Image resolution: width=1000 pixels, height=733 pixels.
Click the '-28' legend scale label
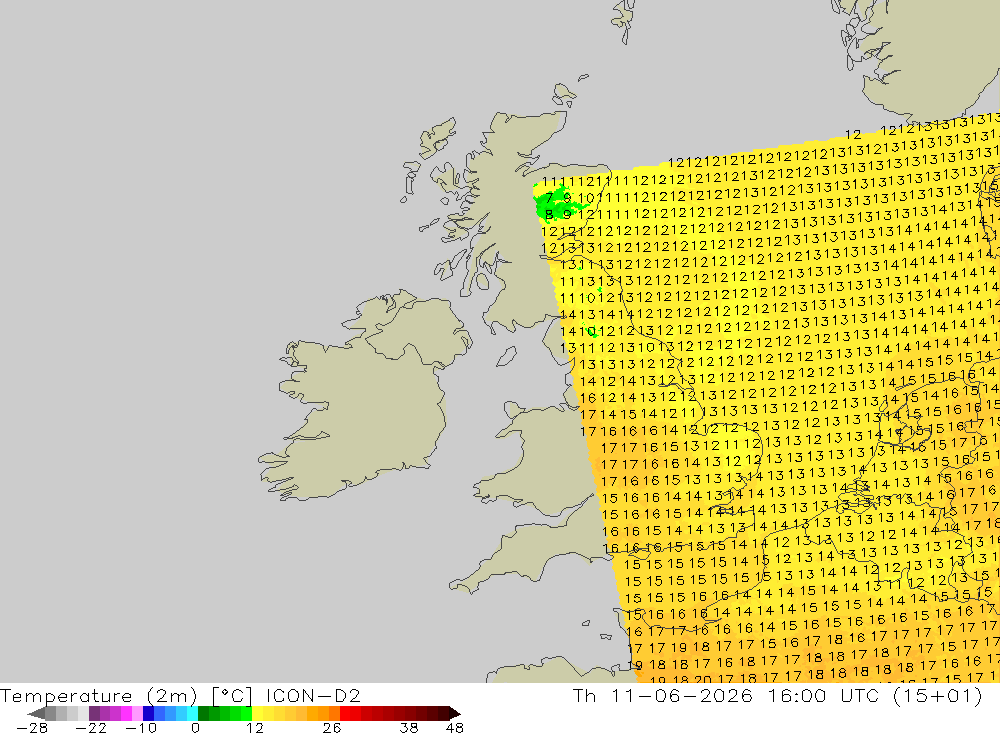click(x=31, y=727)
